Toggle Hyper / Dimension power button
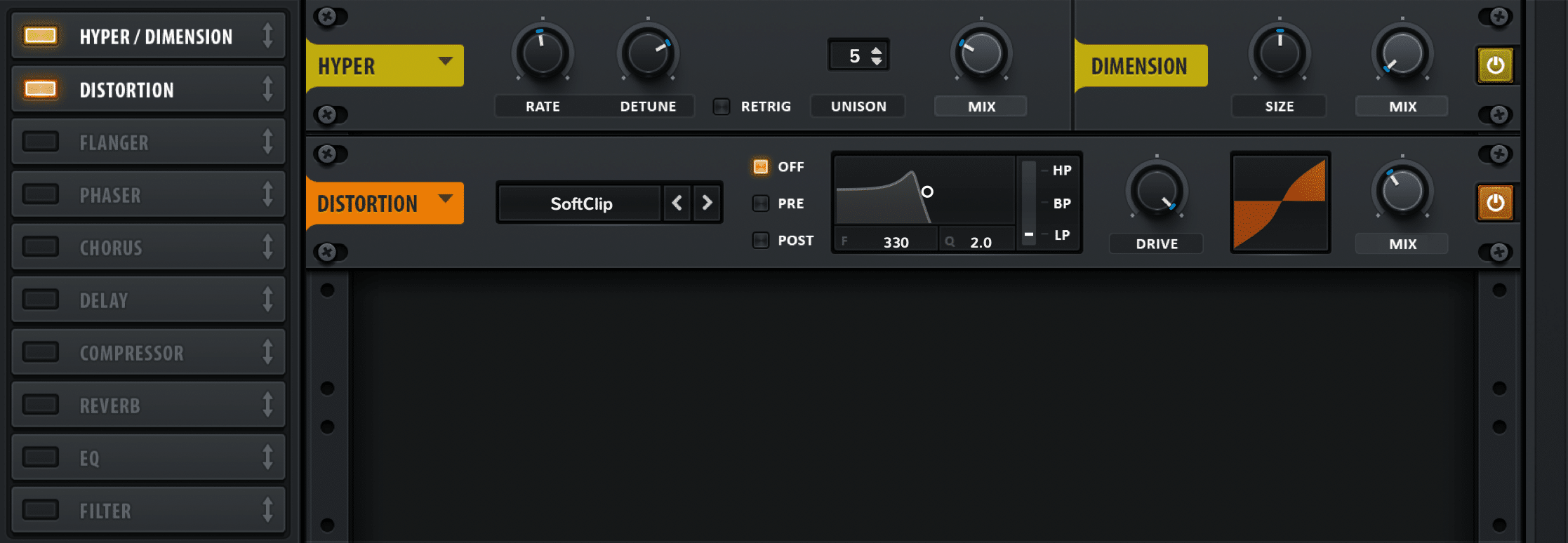1568x543 pixels. (1495, 65)
